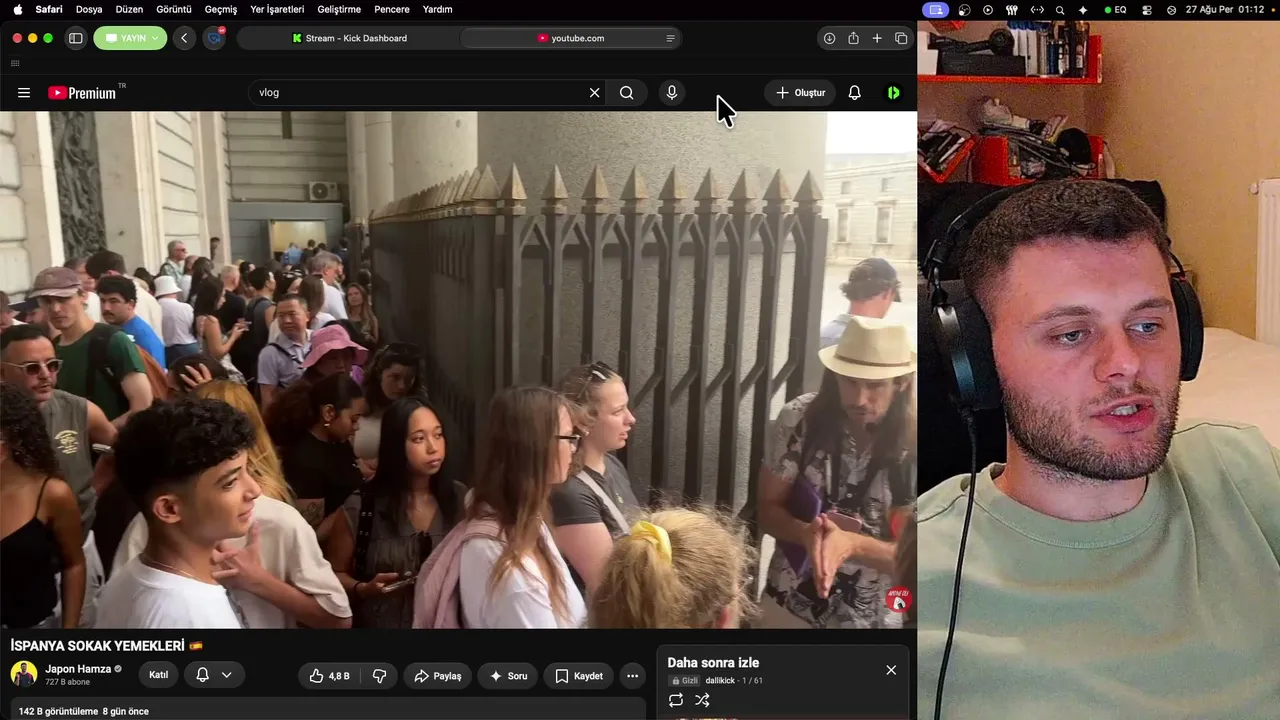
Task: Close the Daha sonra izle playlist panel
Action: [x=891, y=670]
